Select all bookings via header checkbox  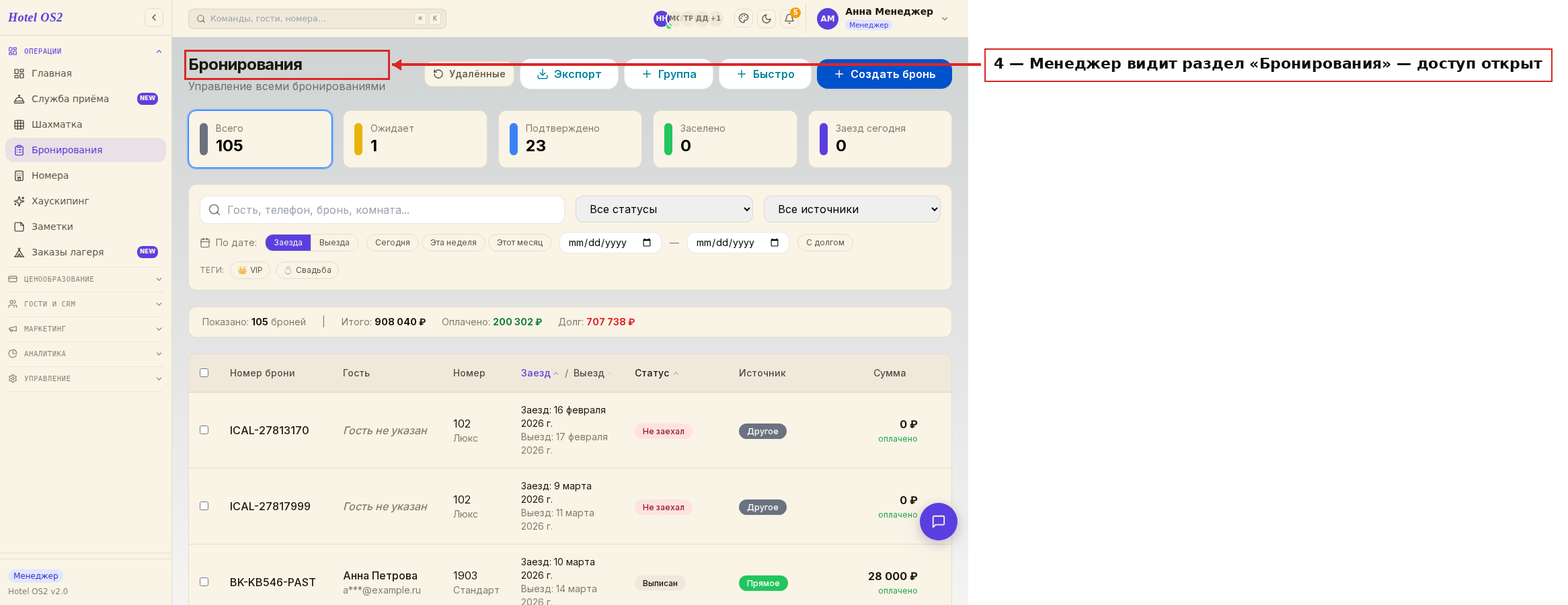(204, 373)
